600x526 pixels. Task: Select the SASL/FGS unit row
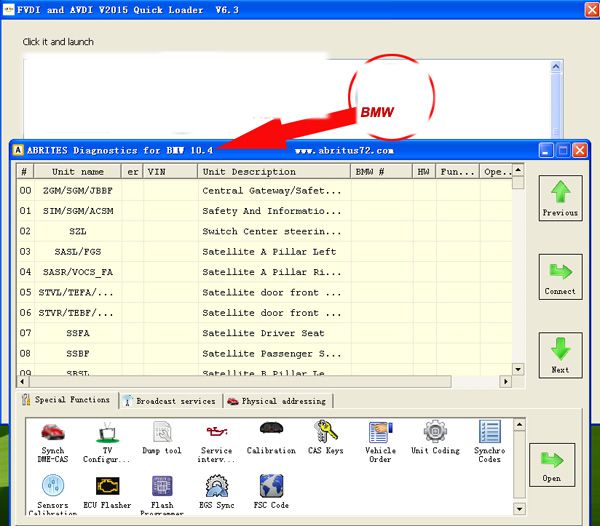pos(264,251)
